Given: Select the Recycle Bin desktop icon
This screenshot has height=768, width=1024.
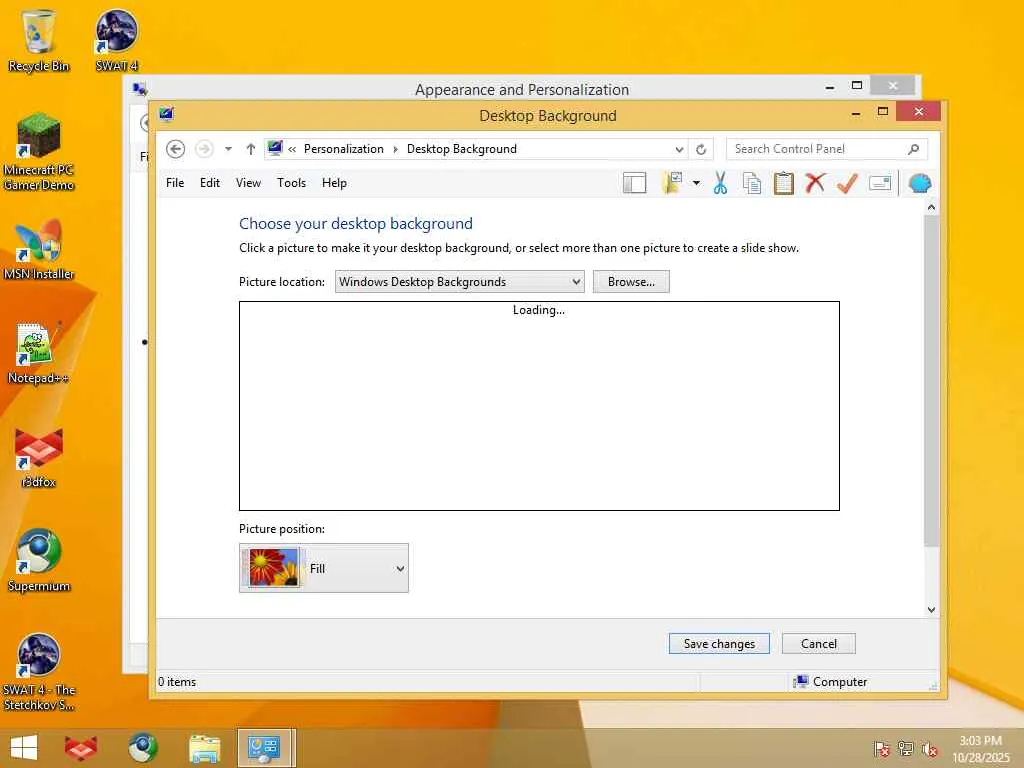Looking at the screenshot, I should pyautogui.click(x=39, y=40).
